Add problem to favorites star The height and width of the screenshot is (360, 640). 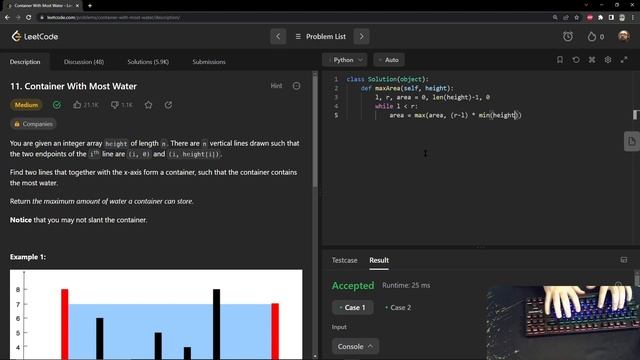(x=148, y=105)
